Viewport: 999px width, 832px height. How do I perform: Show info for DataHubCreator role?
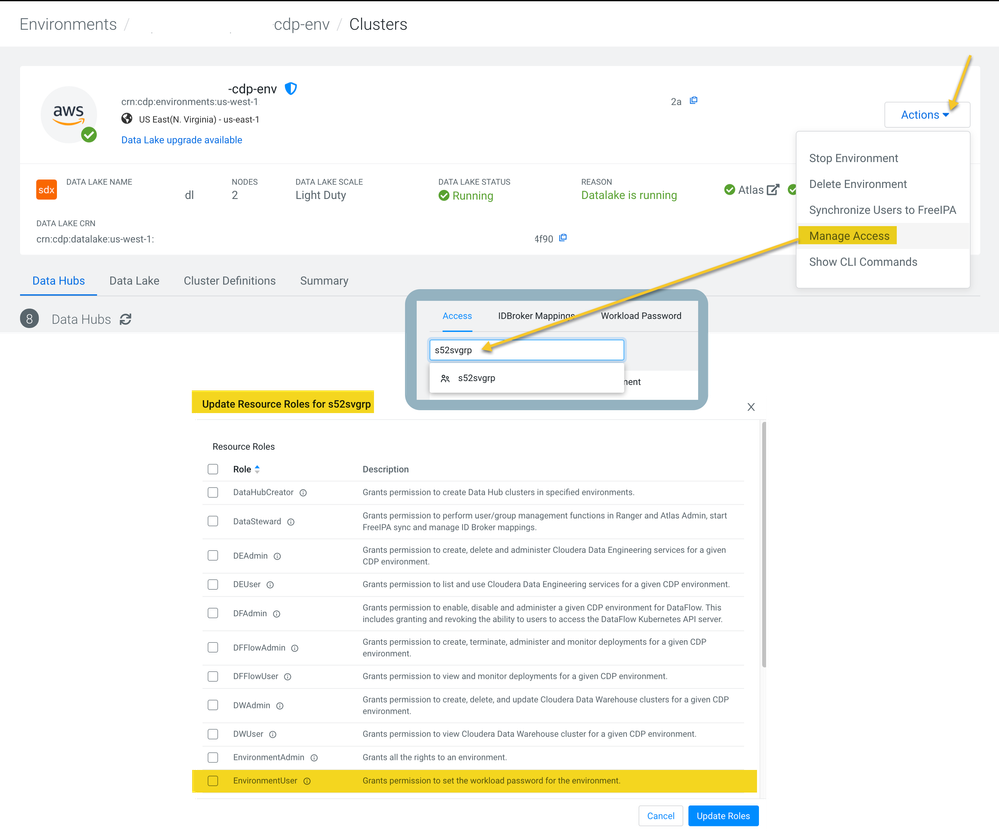[303, 493]
